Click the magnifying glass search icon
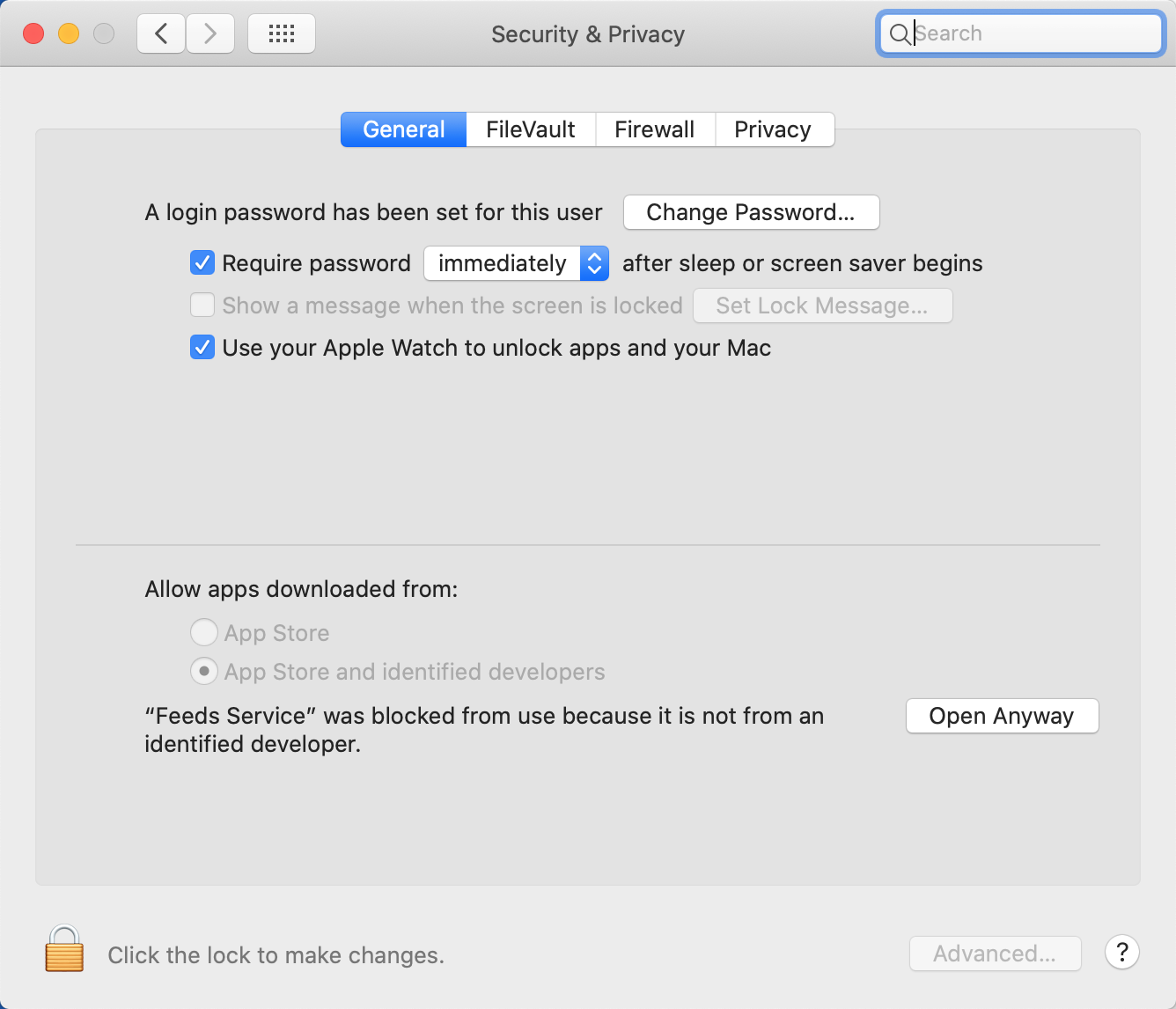Viewport: 1176px width, 1009px height. coord(900,34)
